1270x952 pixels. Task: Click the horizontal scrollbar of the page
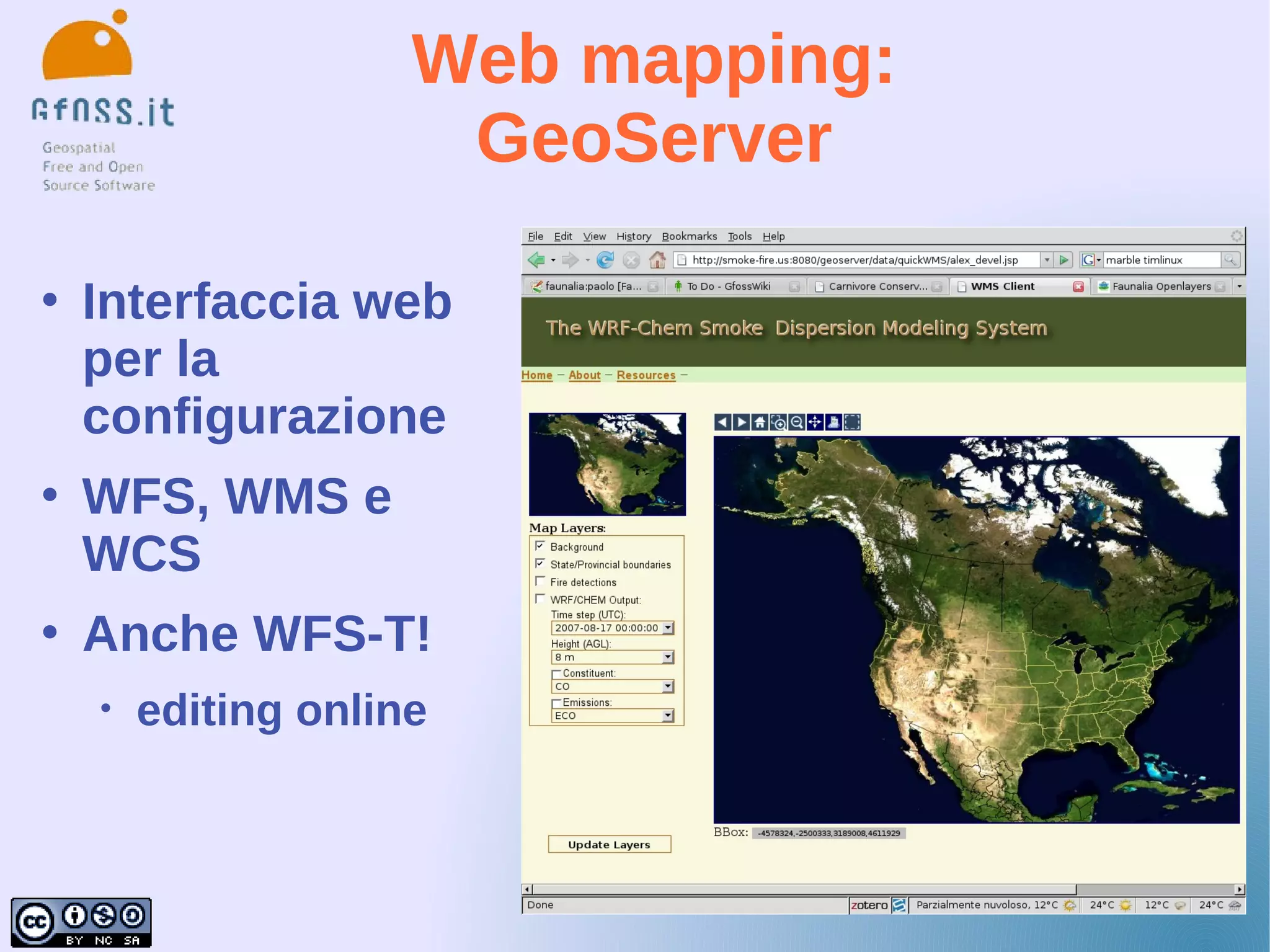(804, 889)
